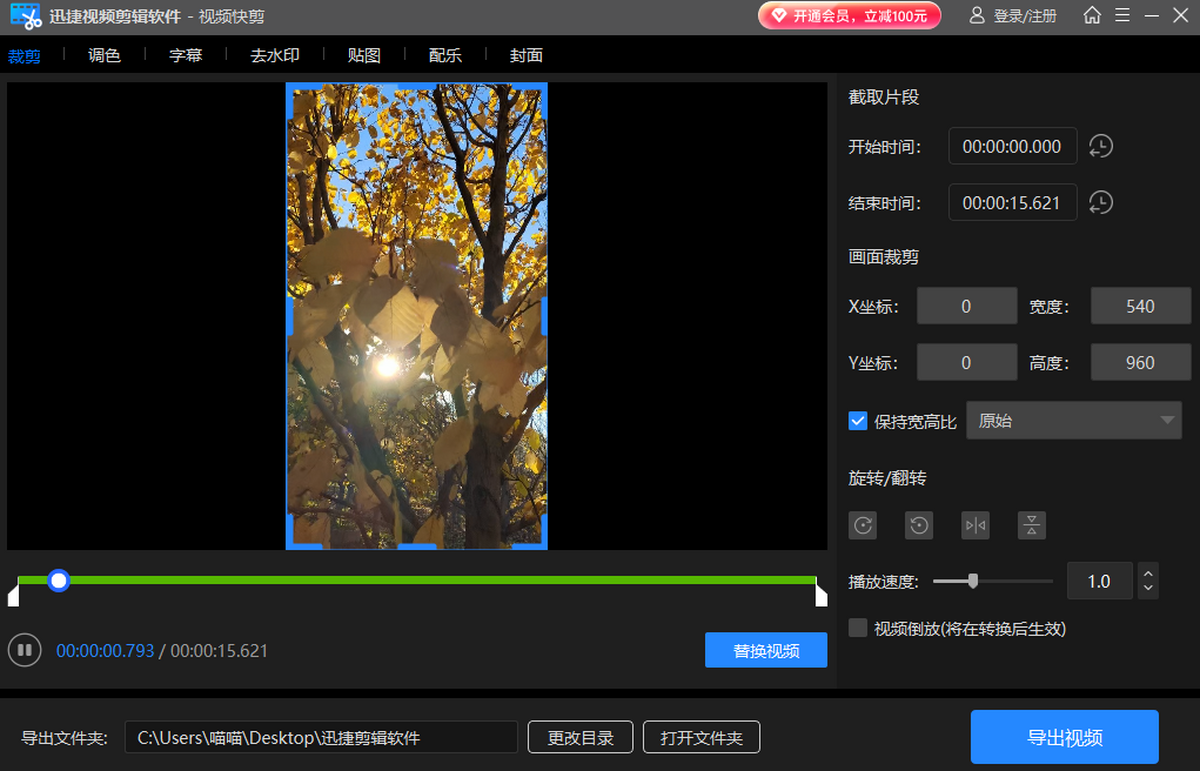1200x771 pixels.
Task: Flip the video vertically
Action: [x=1031, y=525]
